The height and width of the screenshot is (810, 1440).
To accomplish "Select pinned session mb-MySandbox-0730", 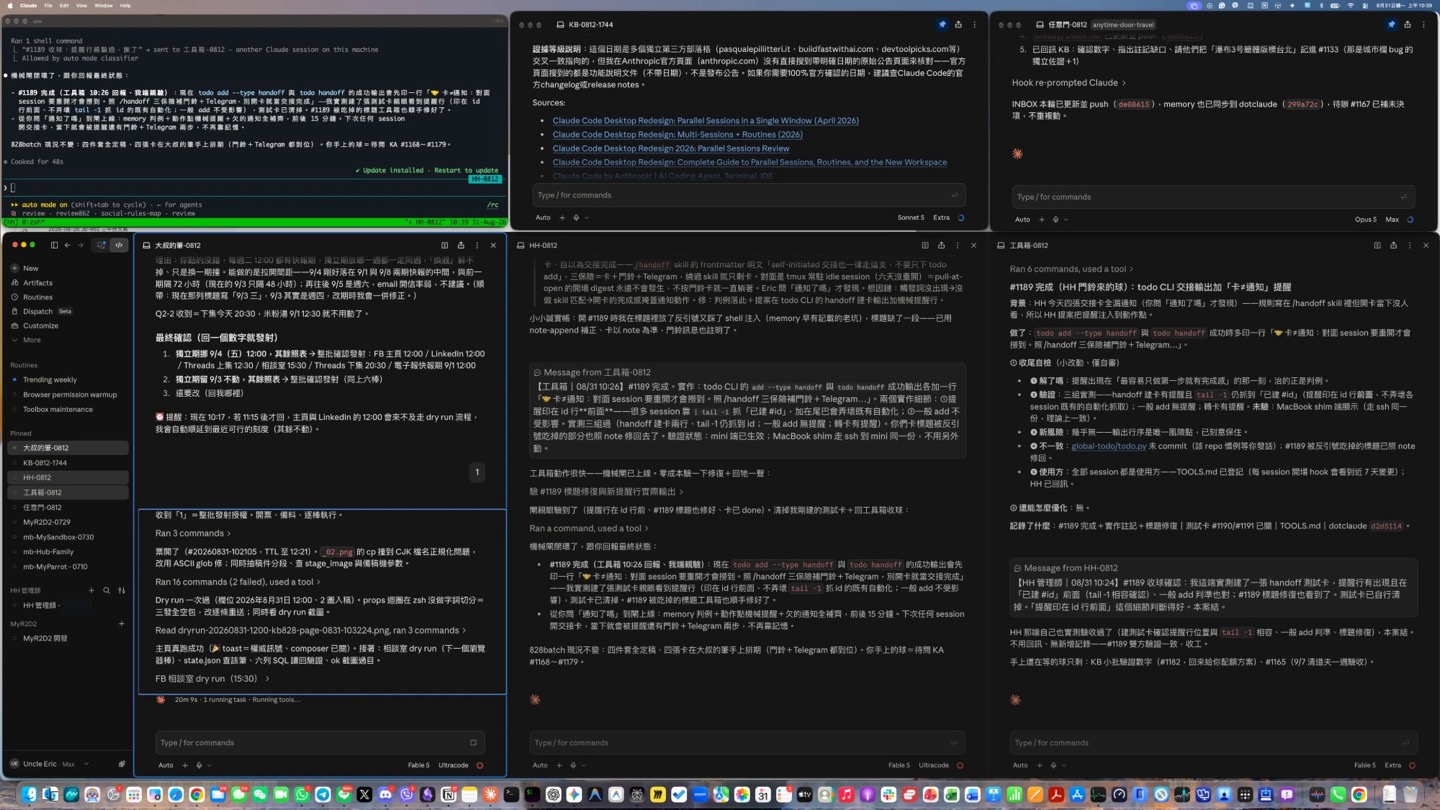I will click(x=58, y=537).
